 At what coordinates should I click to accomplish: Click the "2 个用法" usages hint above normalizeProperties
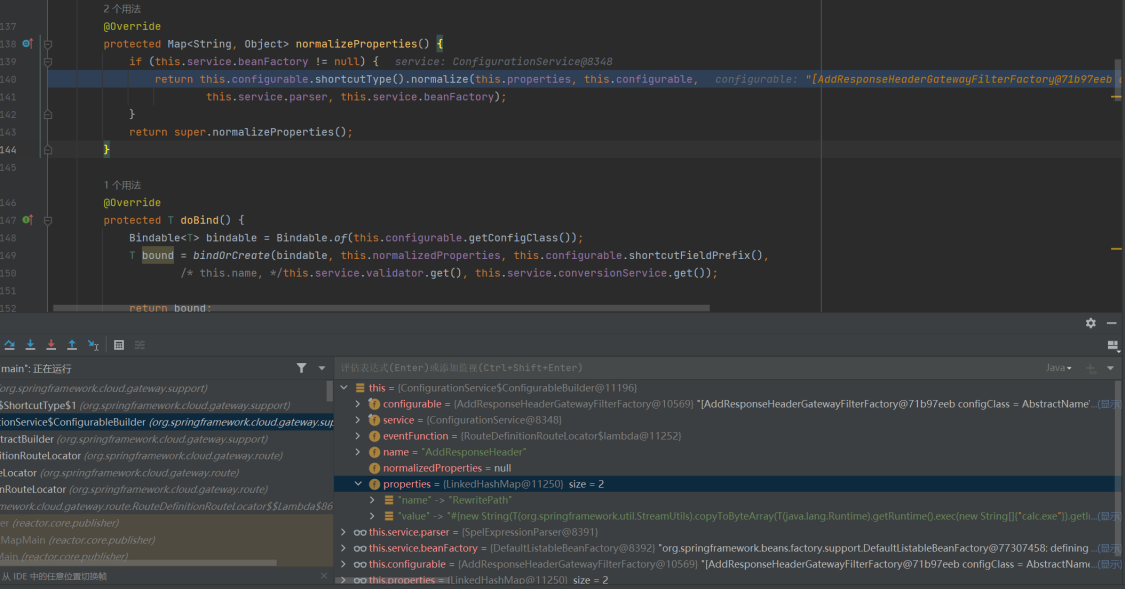pyautogui.click(x=122, y=9)
